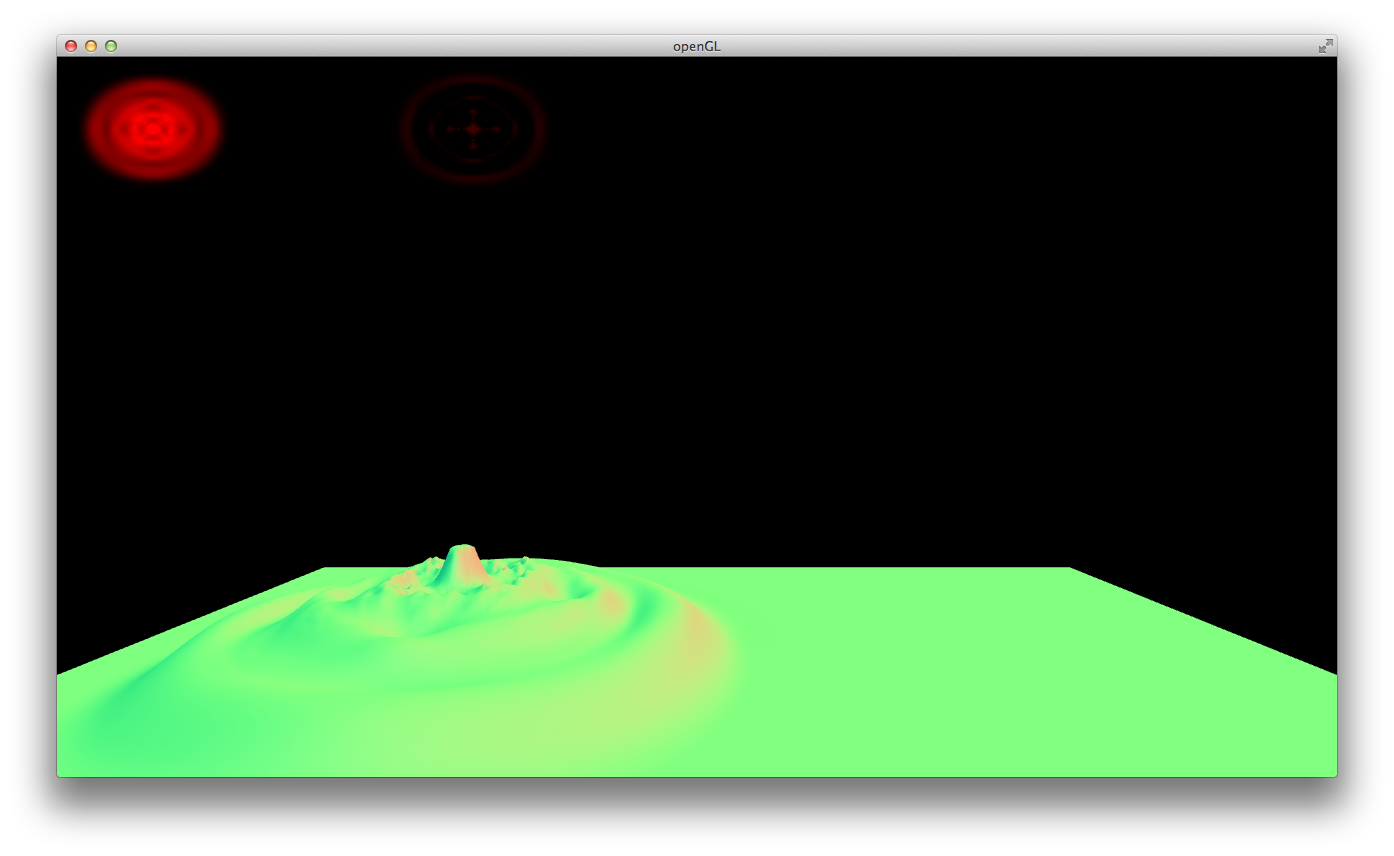The width and height of the screenshot is (1394, 856).
Task: Enter fullscreen using the title bar arrows icon
Action: coord(1325,46)
